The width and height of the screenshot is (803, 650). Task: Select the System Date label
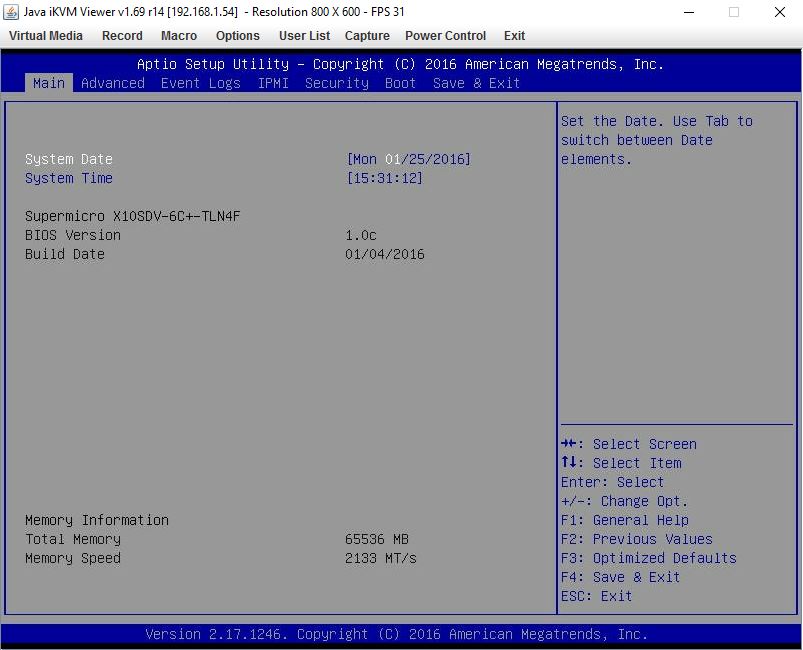click(x=69, y=159)
